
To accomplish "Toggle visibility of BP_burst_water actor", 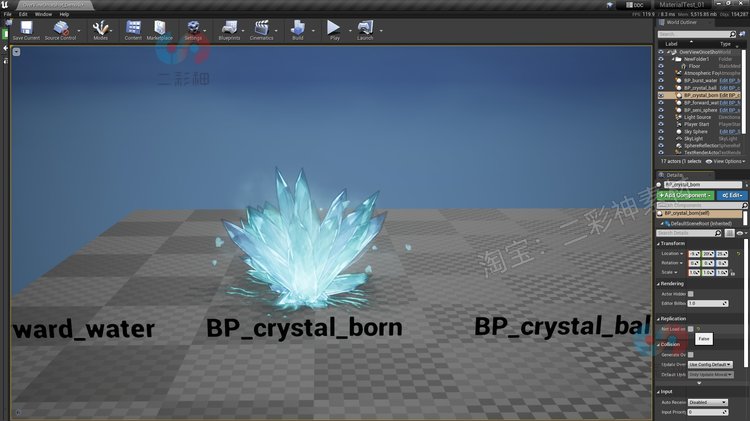I will tap(661, 80).
